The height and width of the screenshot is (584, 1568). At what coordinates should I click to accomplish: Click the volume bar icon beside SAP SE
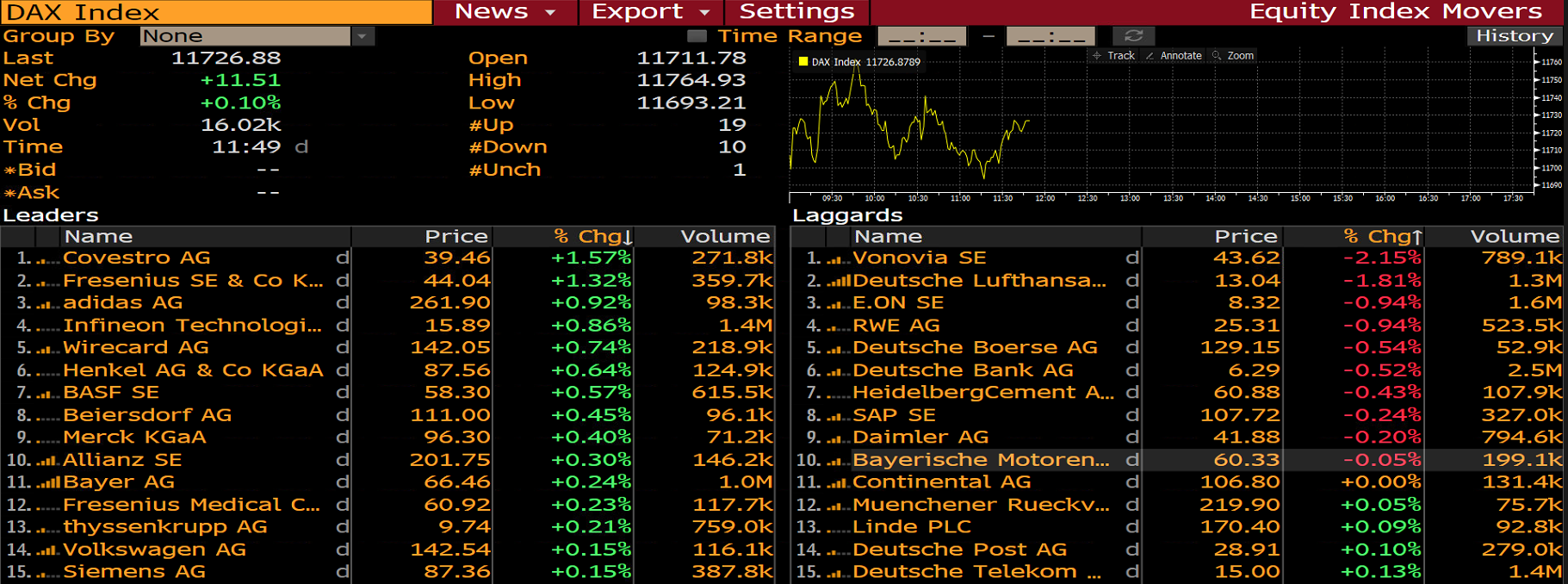(838, 415)
